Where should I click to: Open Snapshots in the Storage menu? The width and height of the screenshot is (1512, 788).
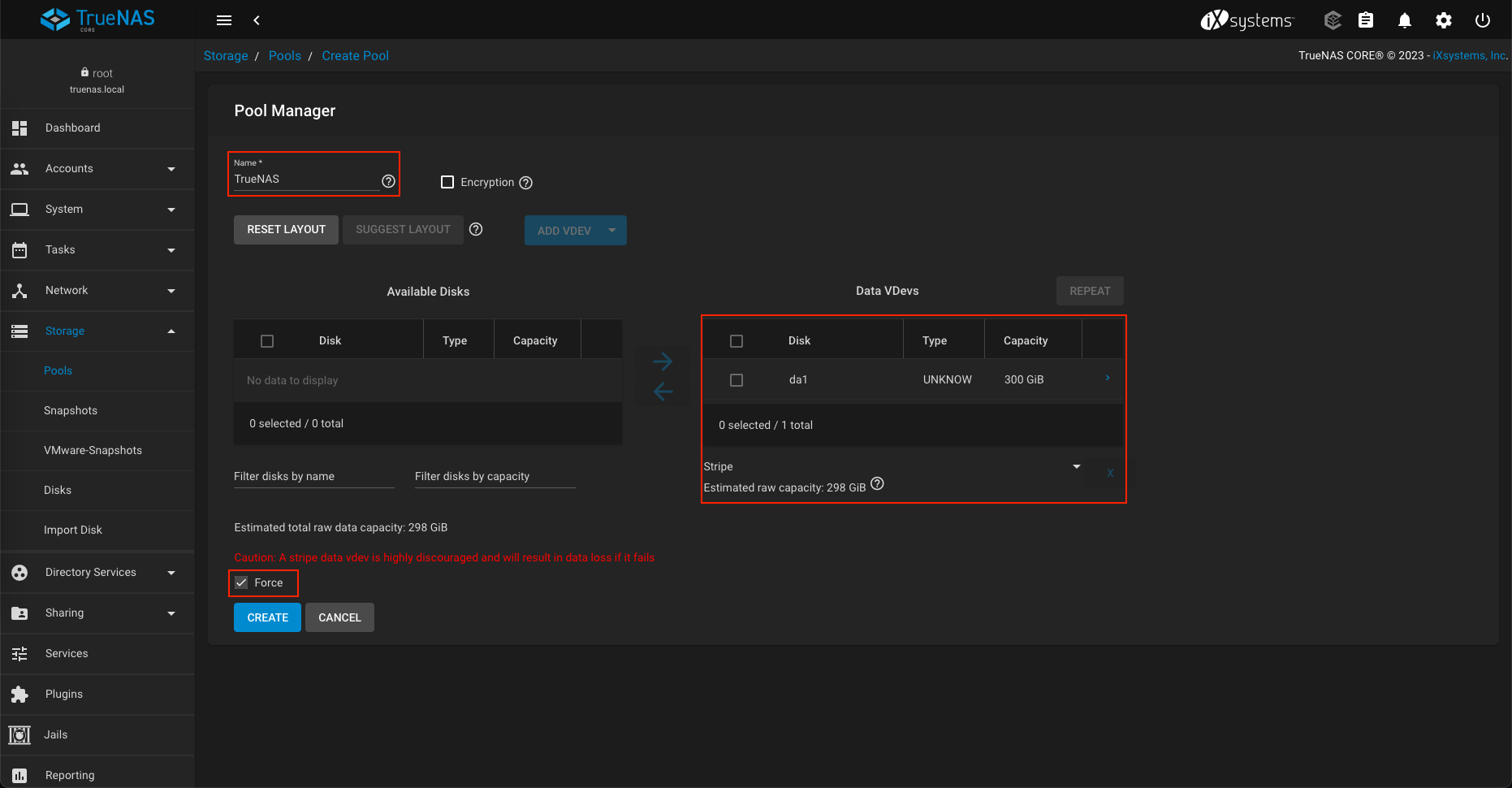pyautogui.click(x=71, y=410)
